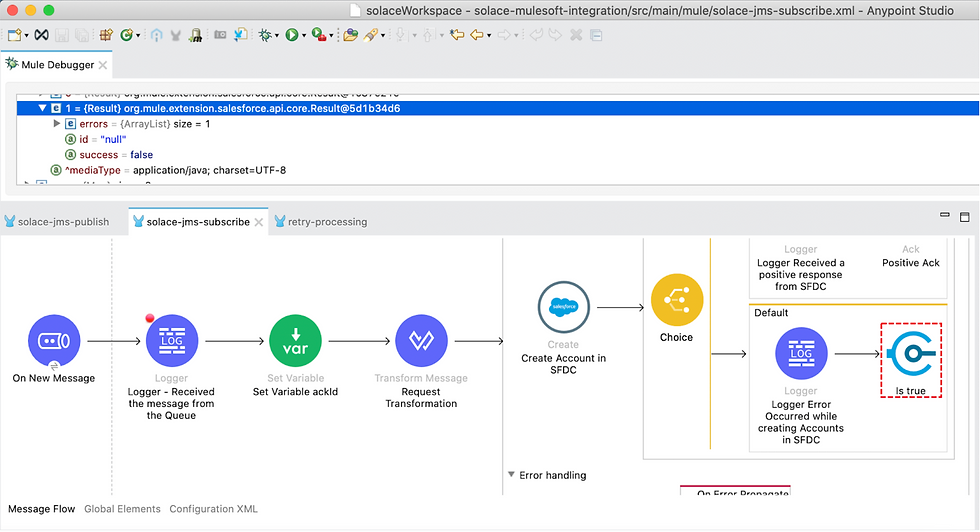This screenshot has height=532, width=980.
Task: Click the camera snapshot toolbar icon
Action: tap(220, 35)
